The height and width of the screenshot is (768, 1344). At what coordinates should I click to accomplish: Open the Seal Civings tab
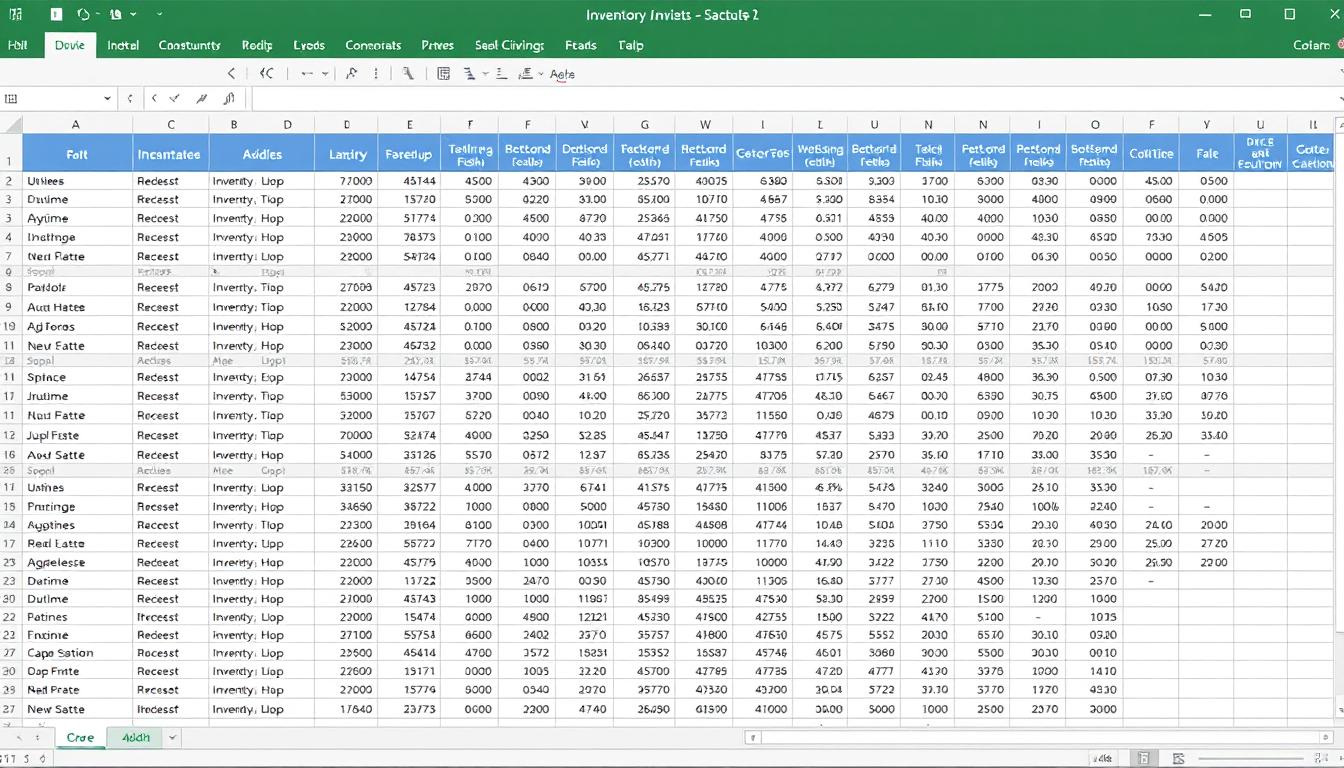click(x=509, y=45)
